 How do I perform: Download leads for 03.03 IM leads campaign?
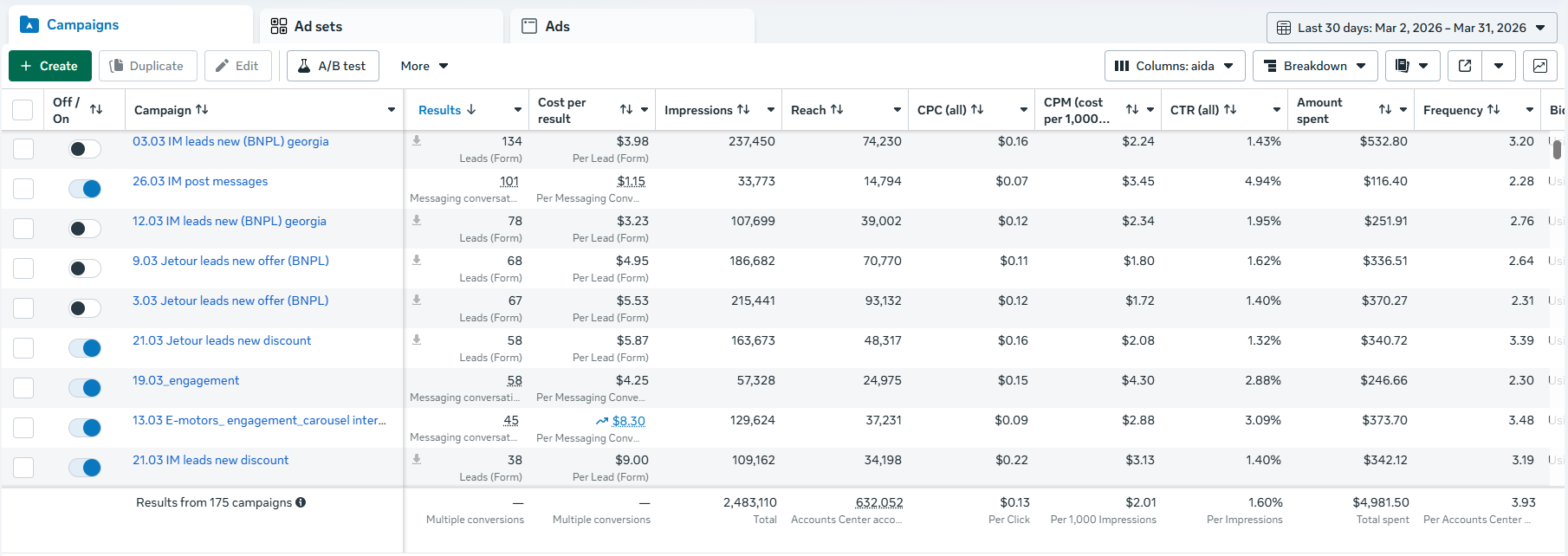[x=417, y=140]
